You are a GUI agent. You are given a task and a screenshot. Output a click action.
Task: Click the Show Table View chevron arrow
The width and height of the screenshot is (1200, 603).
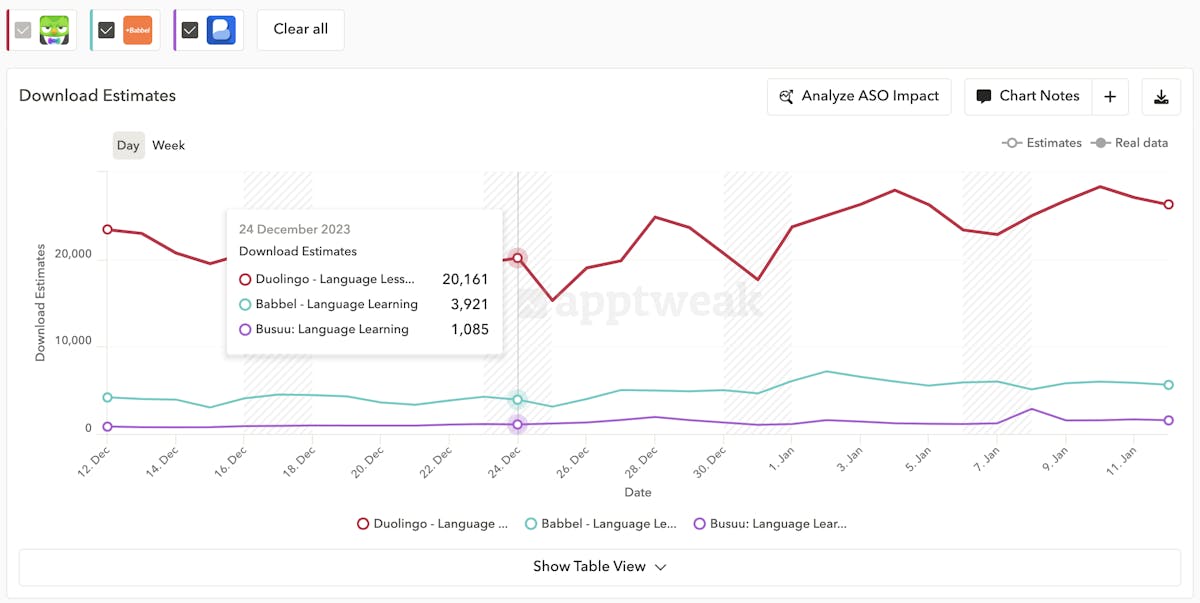pos(660,567)
